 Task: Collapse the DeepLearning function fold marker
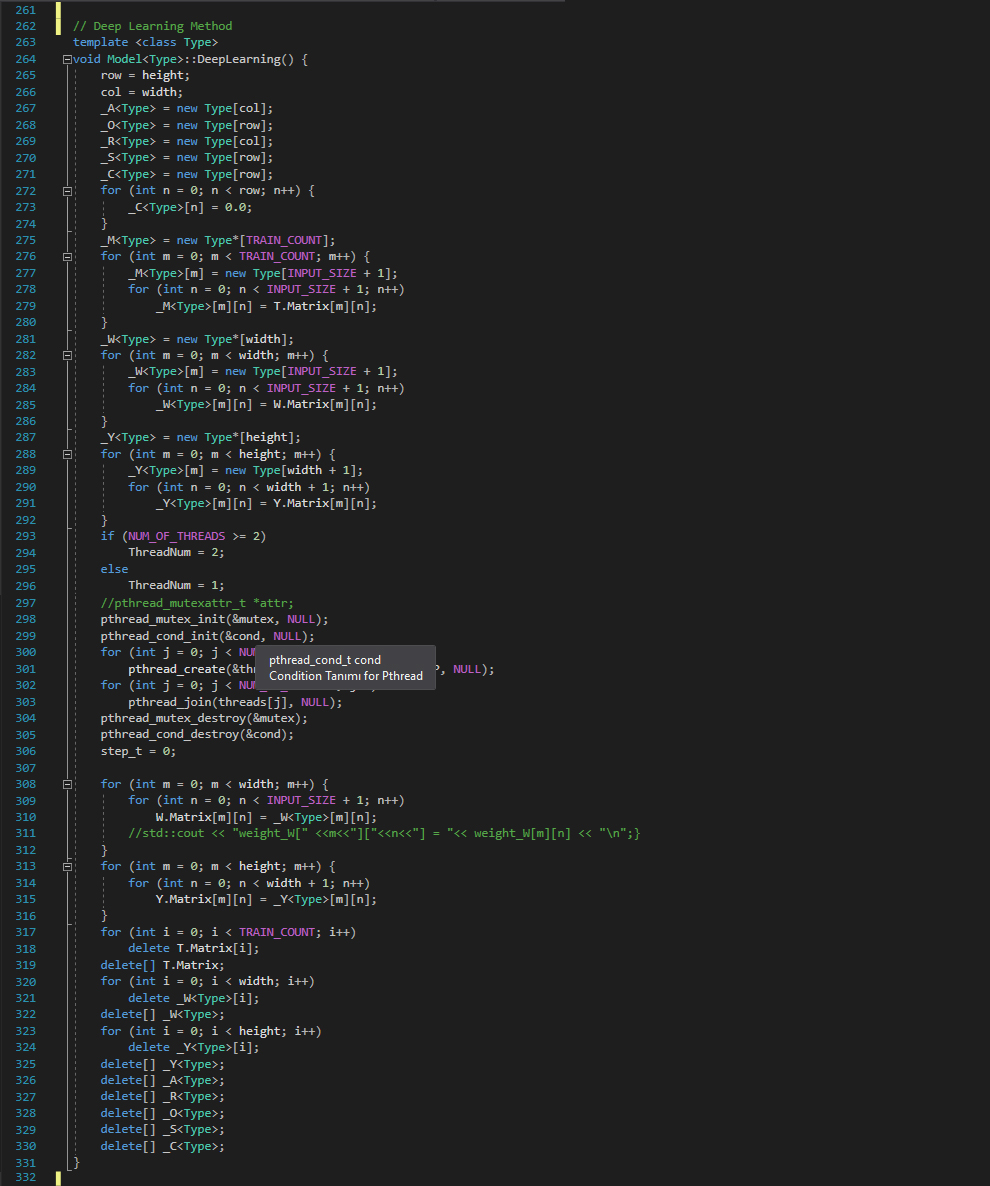click(x=67, y=60)
